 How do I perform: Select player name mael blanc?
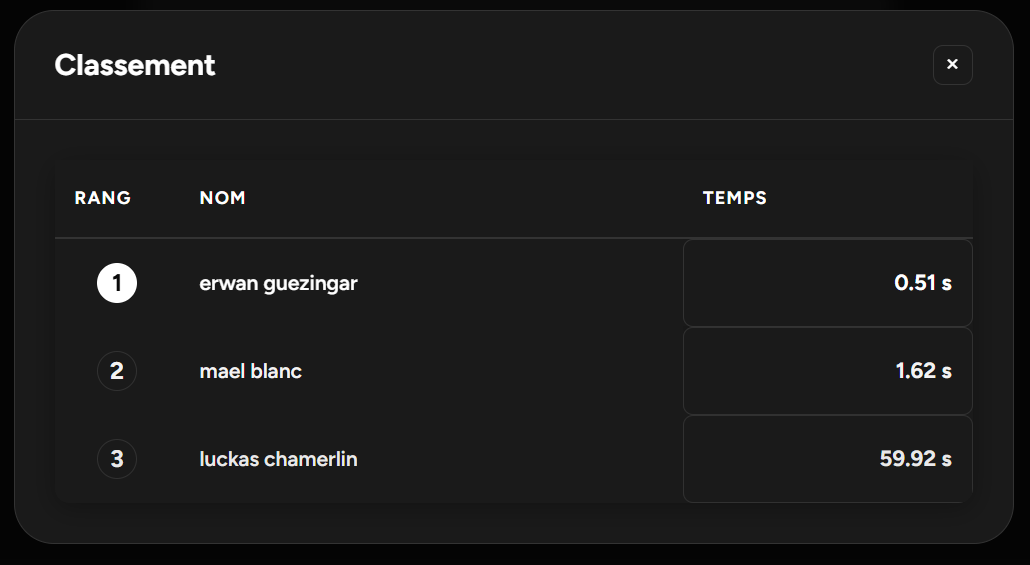(x=250, y=372)
